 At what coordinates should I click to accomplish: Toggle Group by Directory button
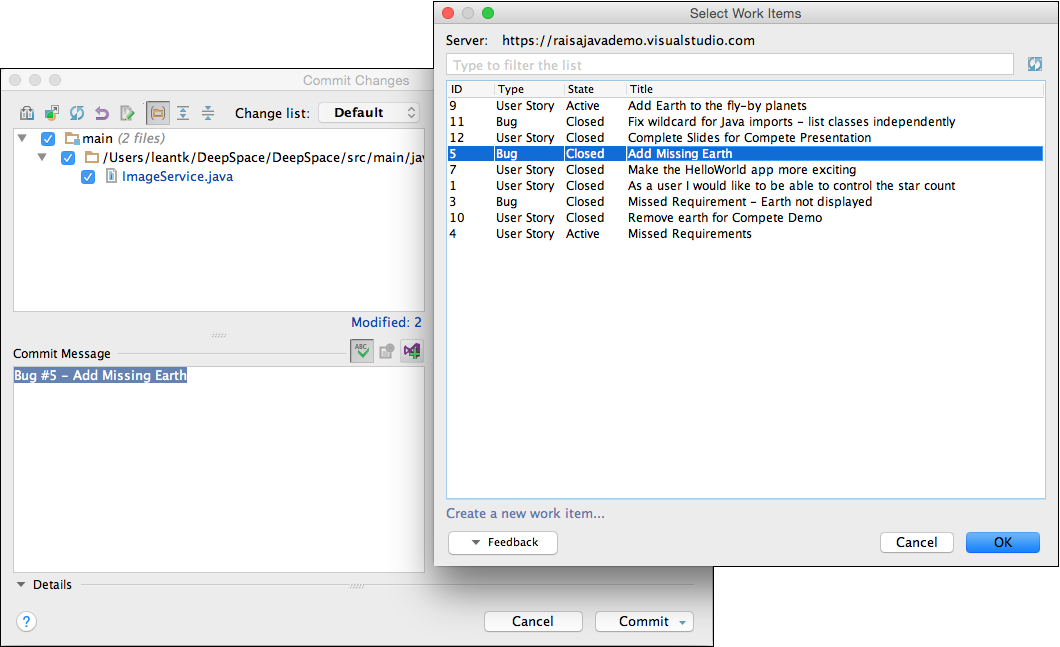[157, 113]
